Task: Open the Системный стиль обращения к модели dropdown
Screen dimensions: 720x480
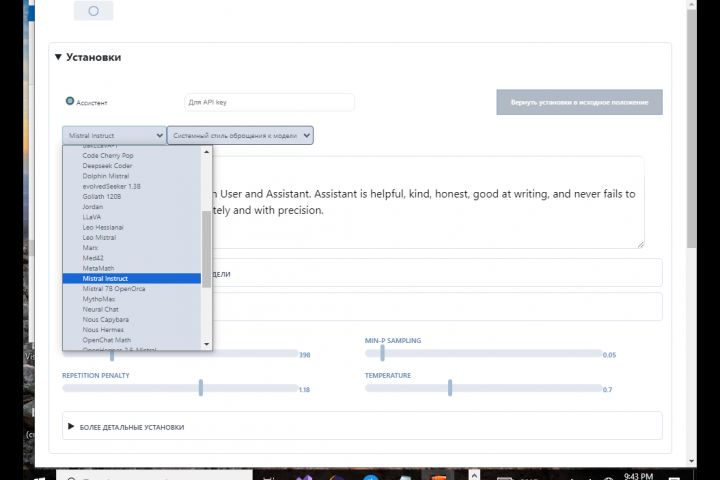Action: point(240,136)
